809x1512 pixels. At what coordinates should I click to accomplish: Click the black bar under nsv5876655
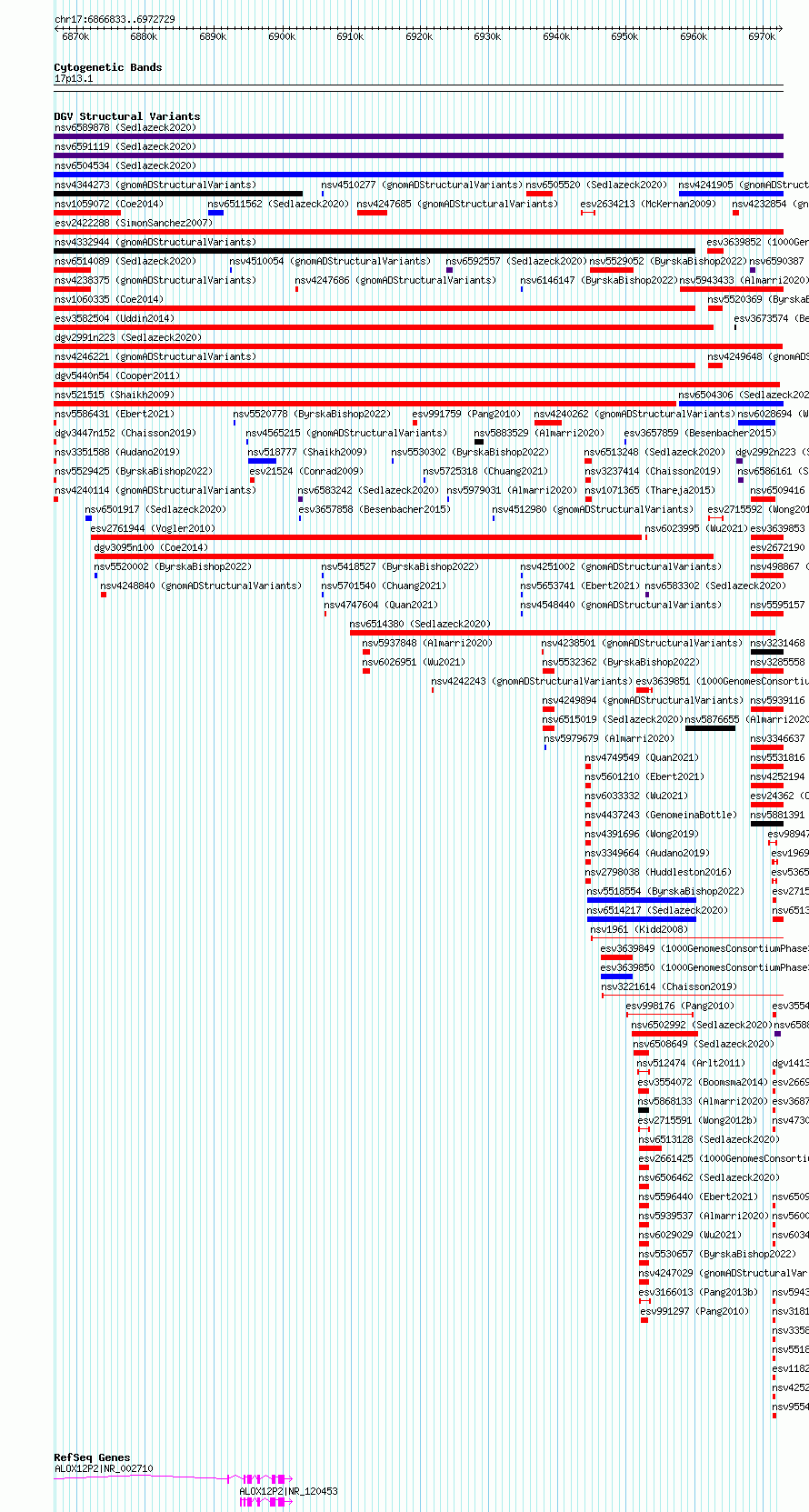710,728
